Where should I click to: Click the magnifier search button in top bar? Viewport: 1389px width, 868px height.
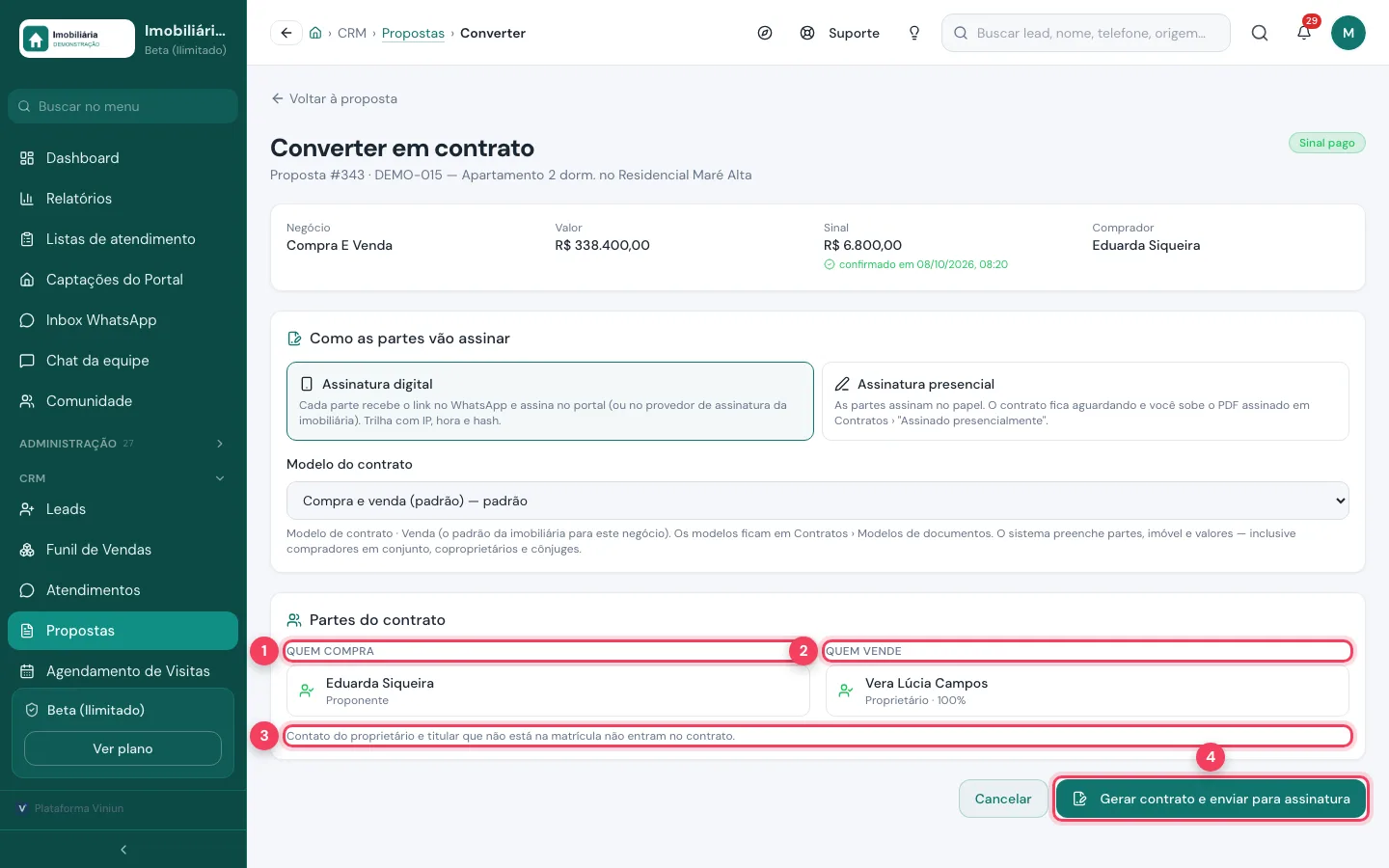[x=1260, y=33]
